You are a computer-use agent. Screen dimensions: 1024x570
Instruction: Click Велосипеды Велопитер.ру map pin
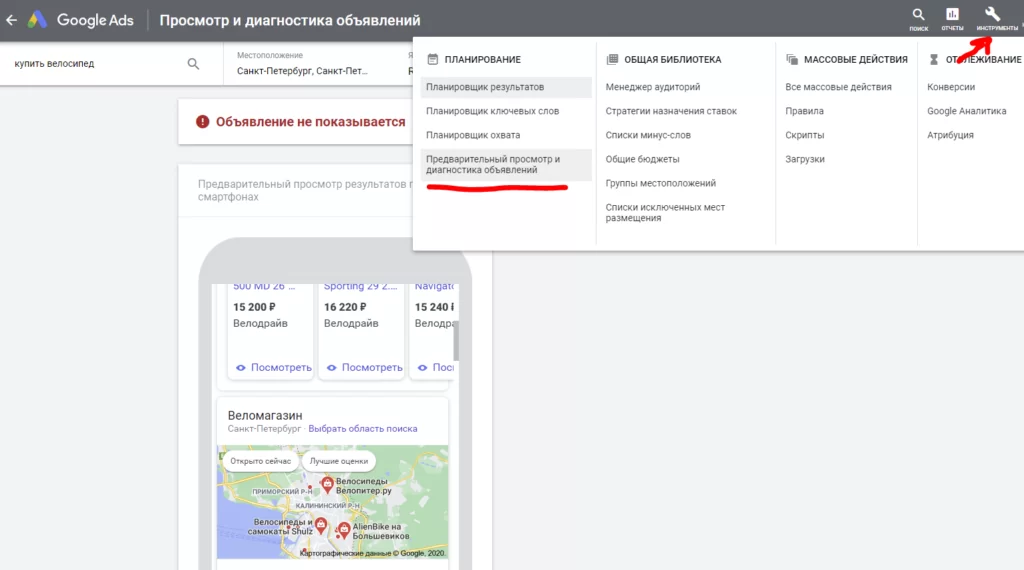tap(327, 484)
